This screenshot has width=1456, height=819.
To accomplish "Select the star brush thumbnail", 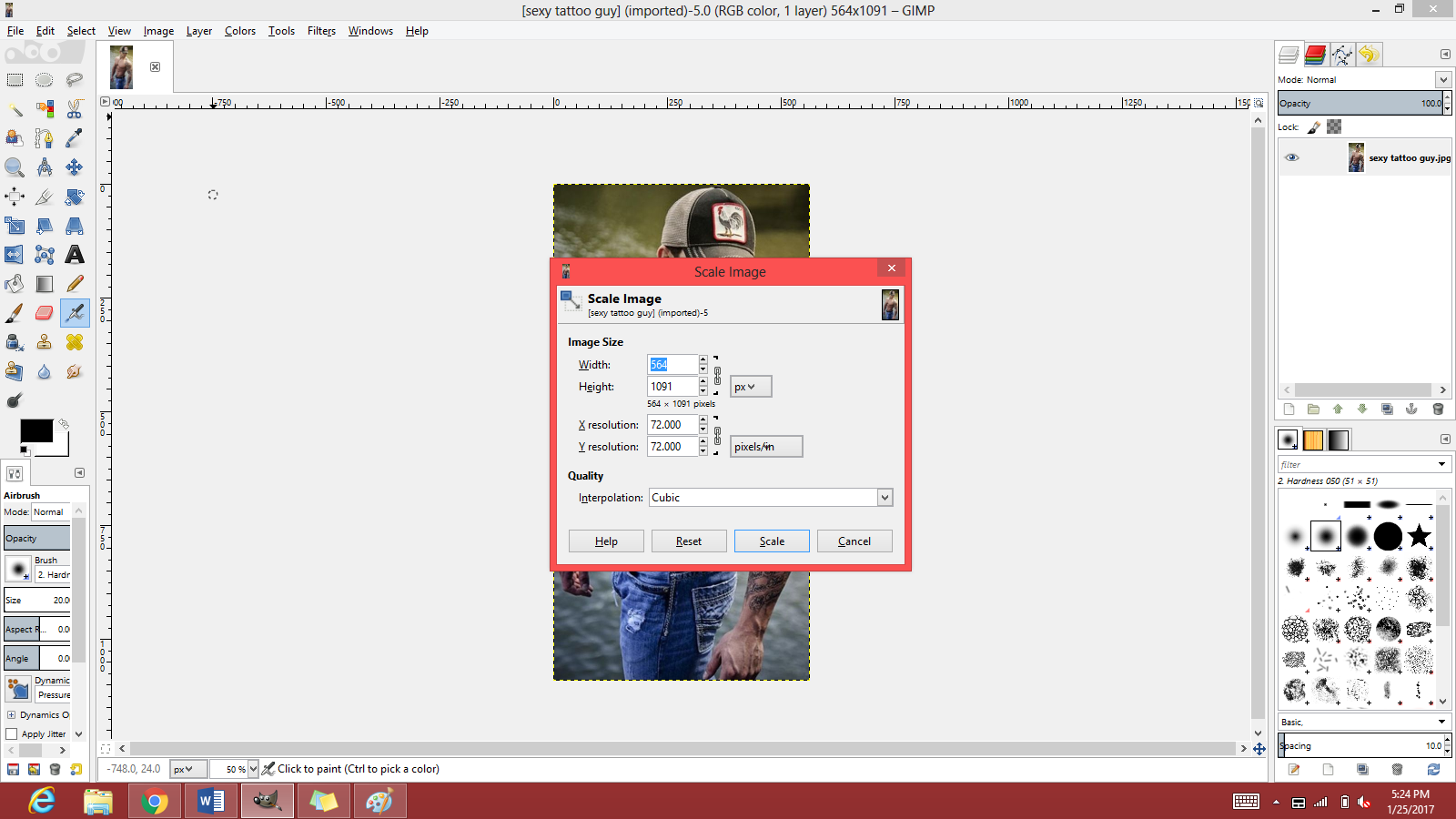I will tap(1420, 535).
